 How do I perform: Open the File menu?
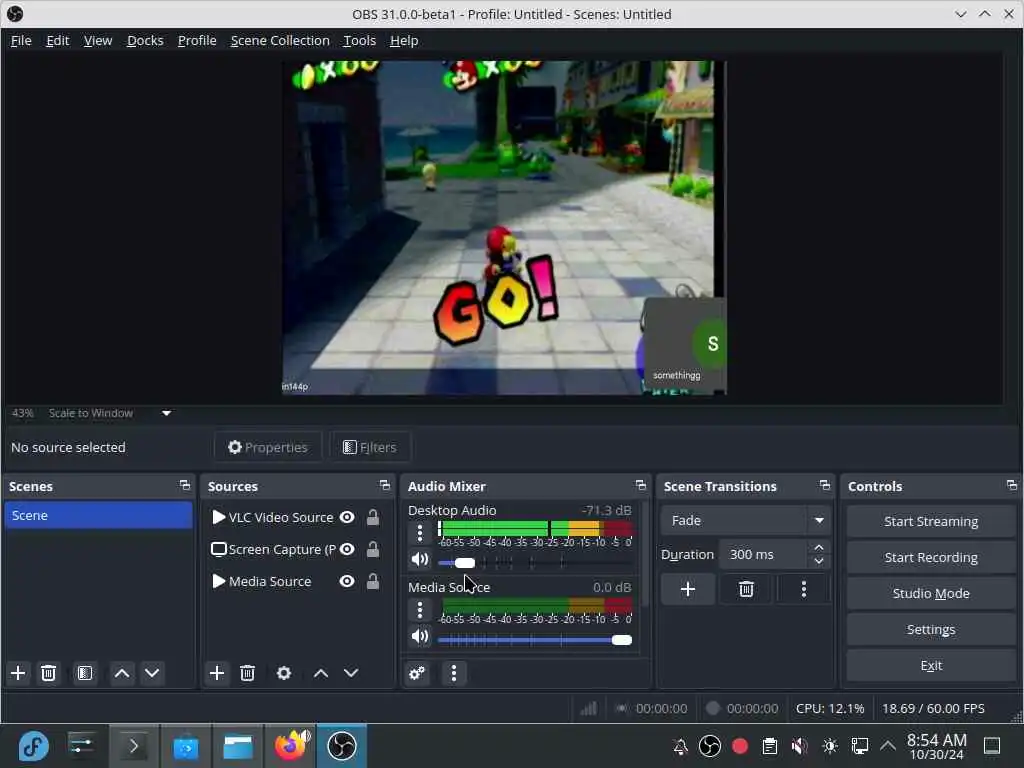click(x=21, y=40)
